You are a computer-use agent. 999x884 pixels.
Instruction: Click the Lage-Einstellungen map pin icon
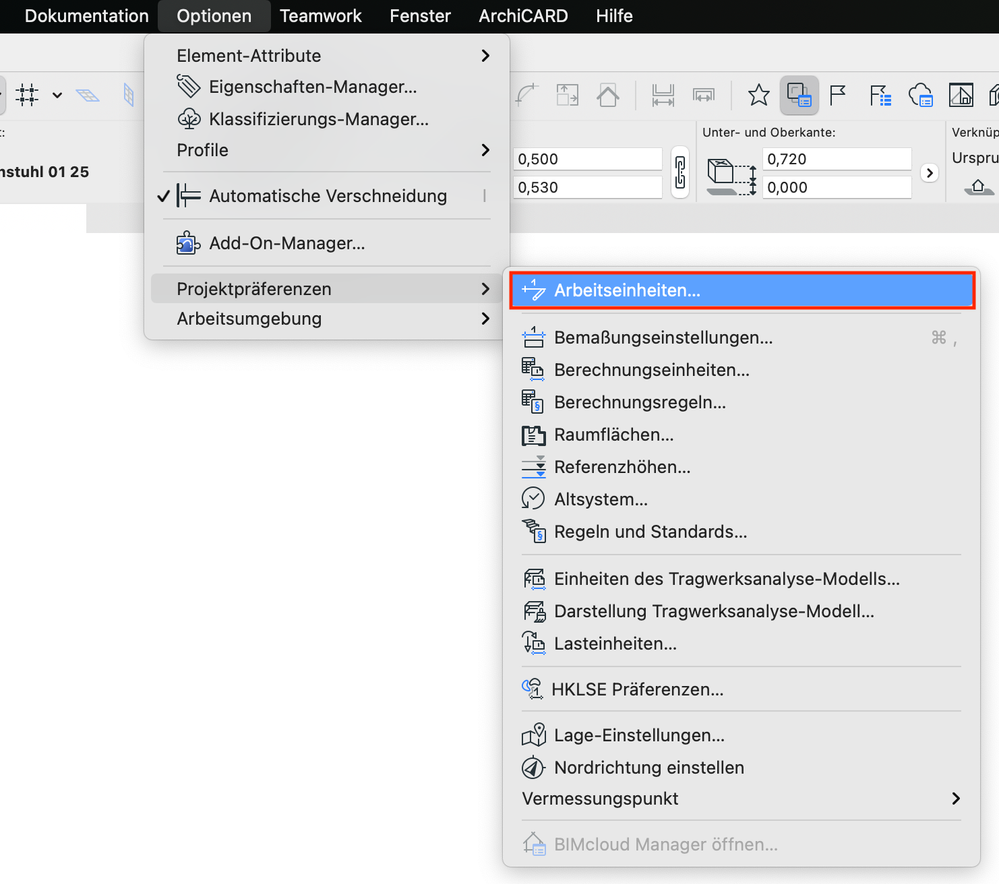click(533, 735)
